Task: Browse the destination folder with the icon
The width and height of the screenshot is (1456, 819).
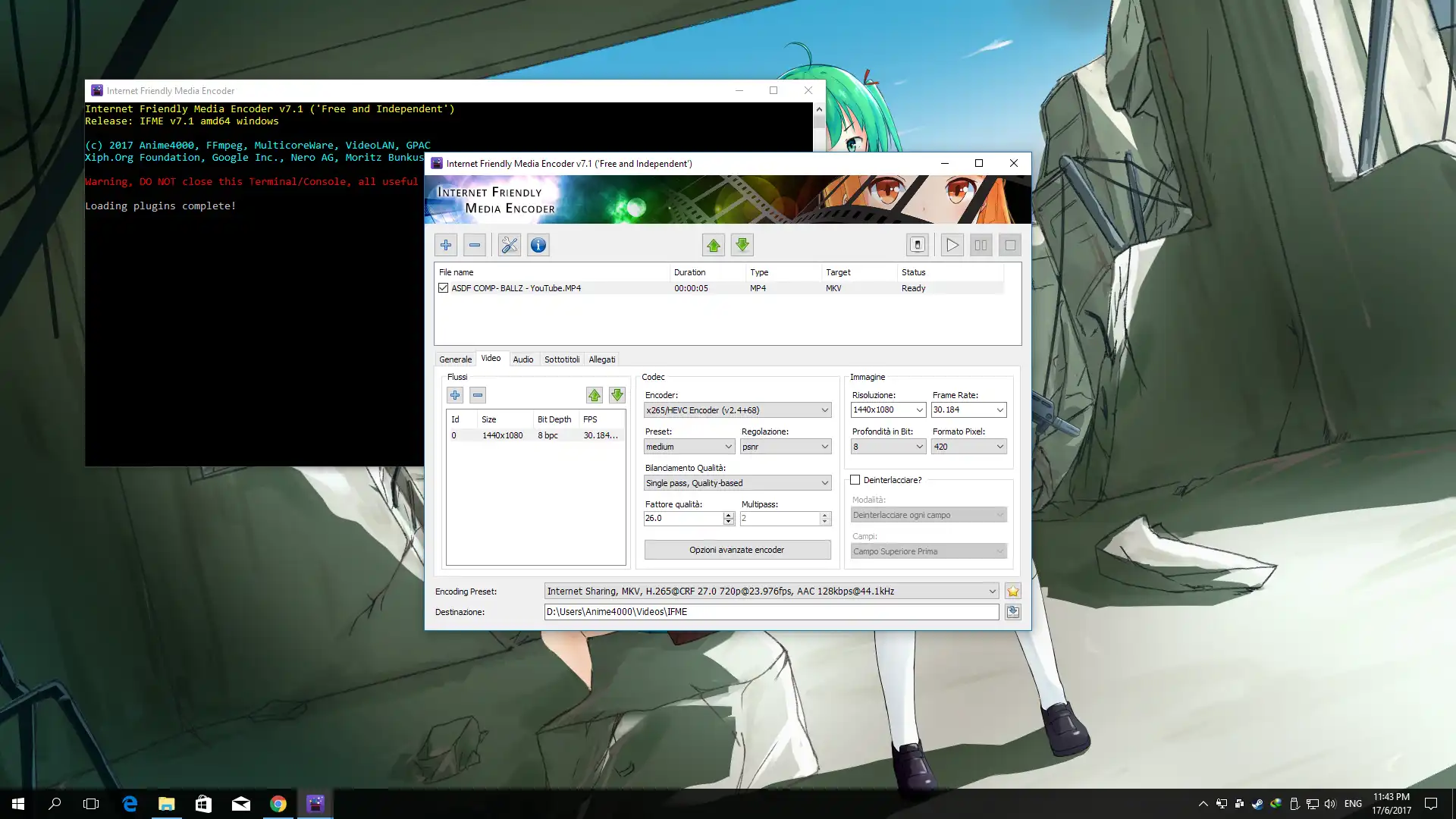Action: [1013, 612]
